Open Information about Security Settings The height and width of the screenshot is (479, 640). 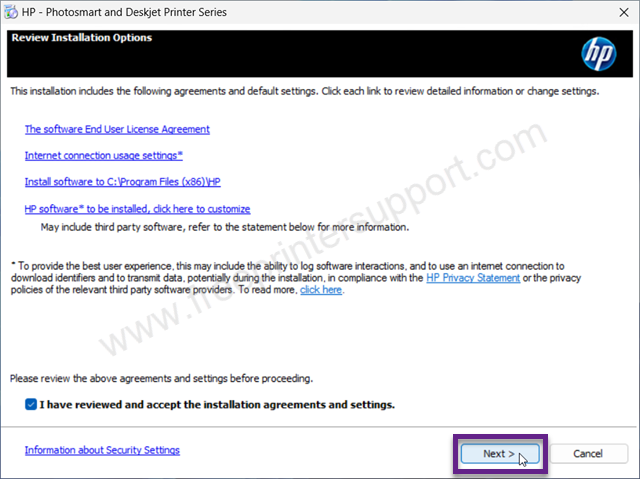(x=102, y=450)
